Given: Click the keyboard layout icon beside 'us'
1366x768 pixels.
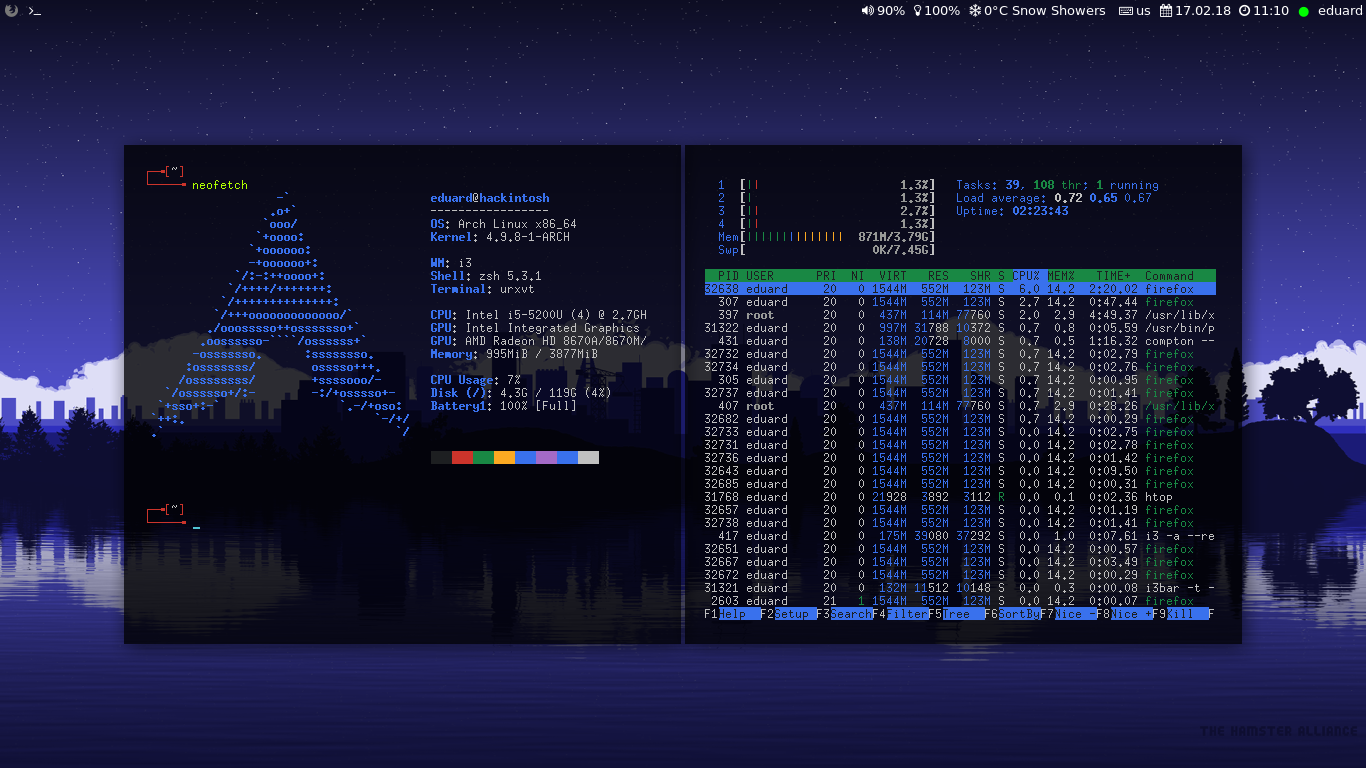Looking at the screenshot, I should click(x=1125, y=10).
